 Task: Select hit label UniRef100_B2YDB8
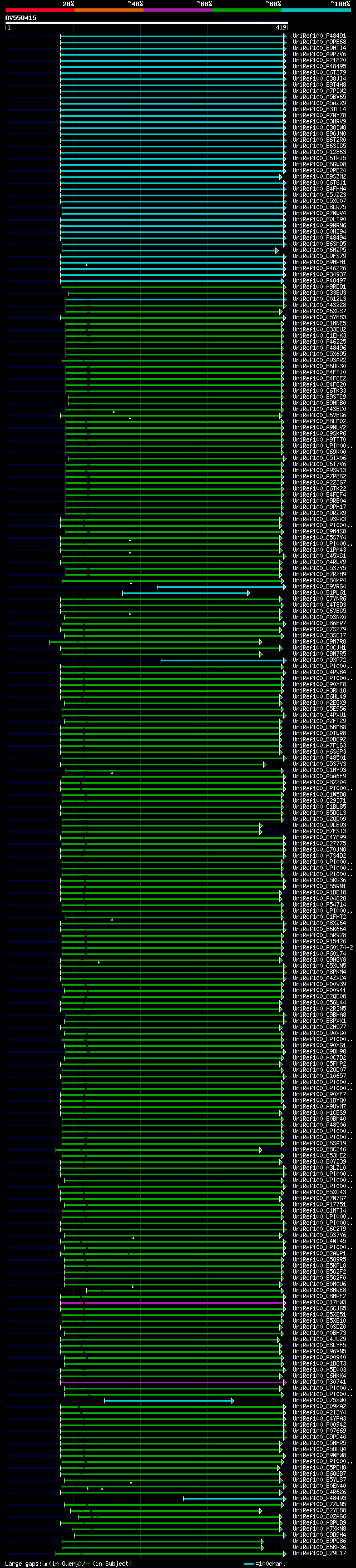(x=319, y=1510)
